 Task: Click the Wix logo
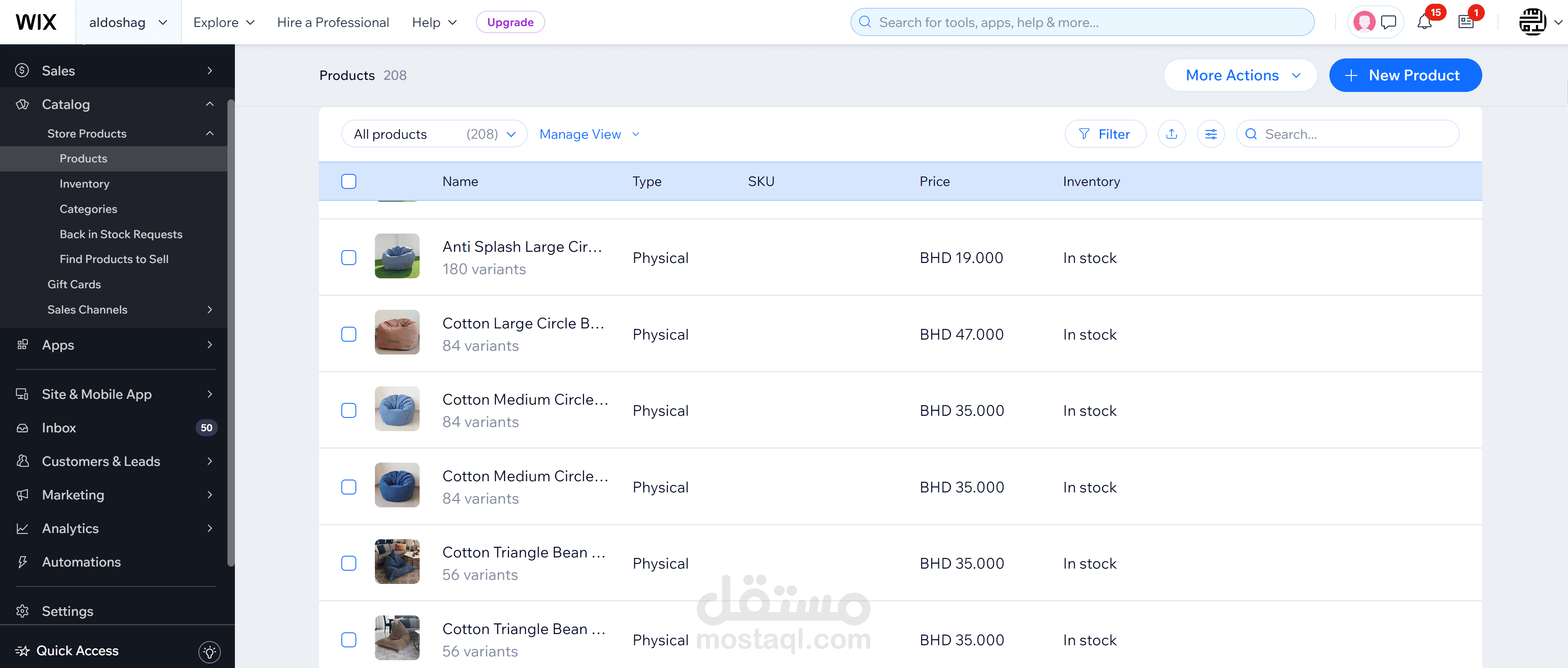[x=36, y=22]
